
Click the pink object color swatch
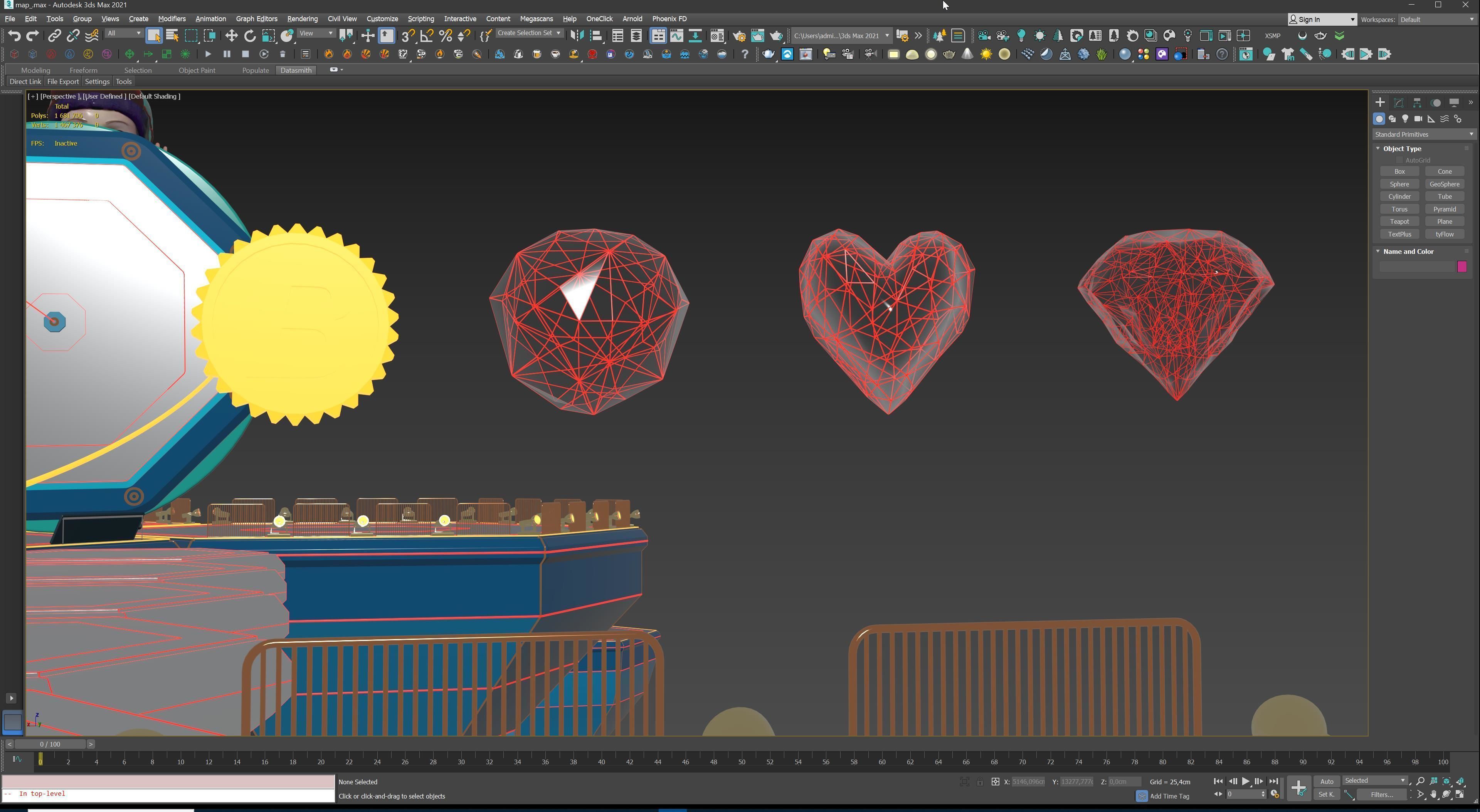coord(1462,267)
